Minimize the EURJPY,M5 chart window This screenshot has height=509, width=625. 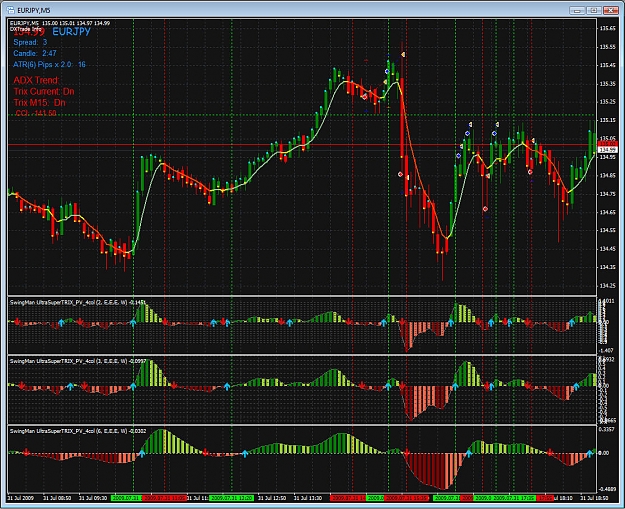click(x=577, y=10)
